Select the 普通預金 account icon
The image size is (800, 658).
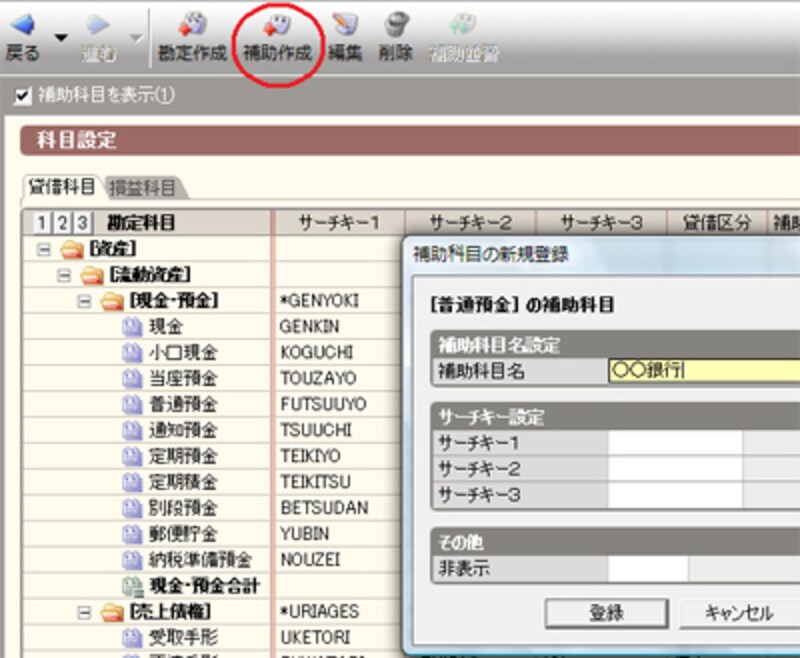pos(131,405)
